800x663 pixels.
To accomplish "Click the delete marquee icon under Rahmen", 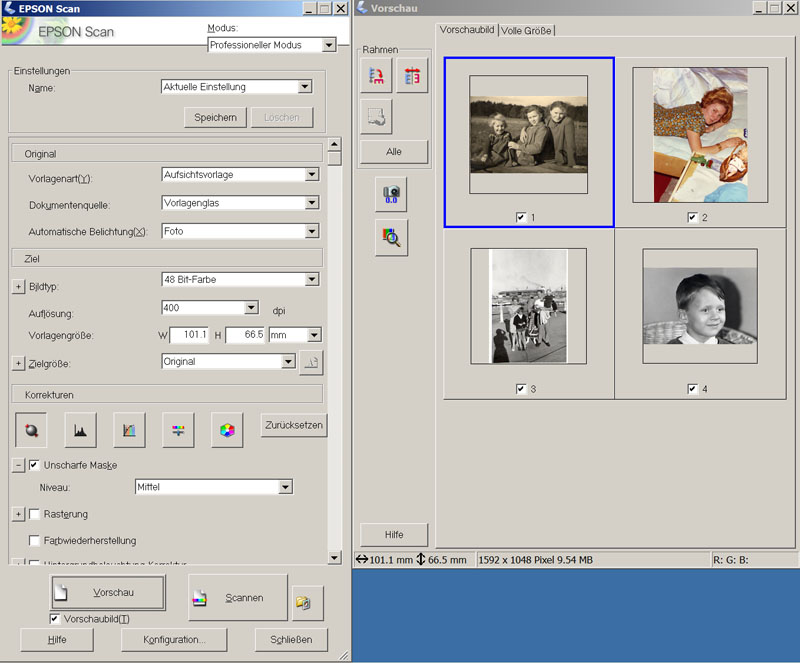I will (x=376, y=116).
